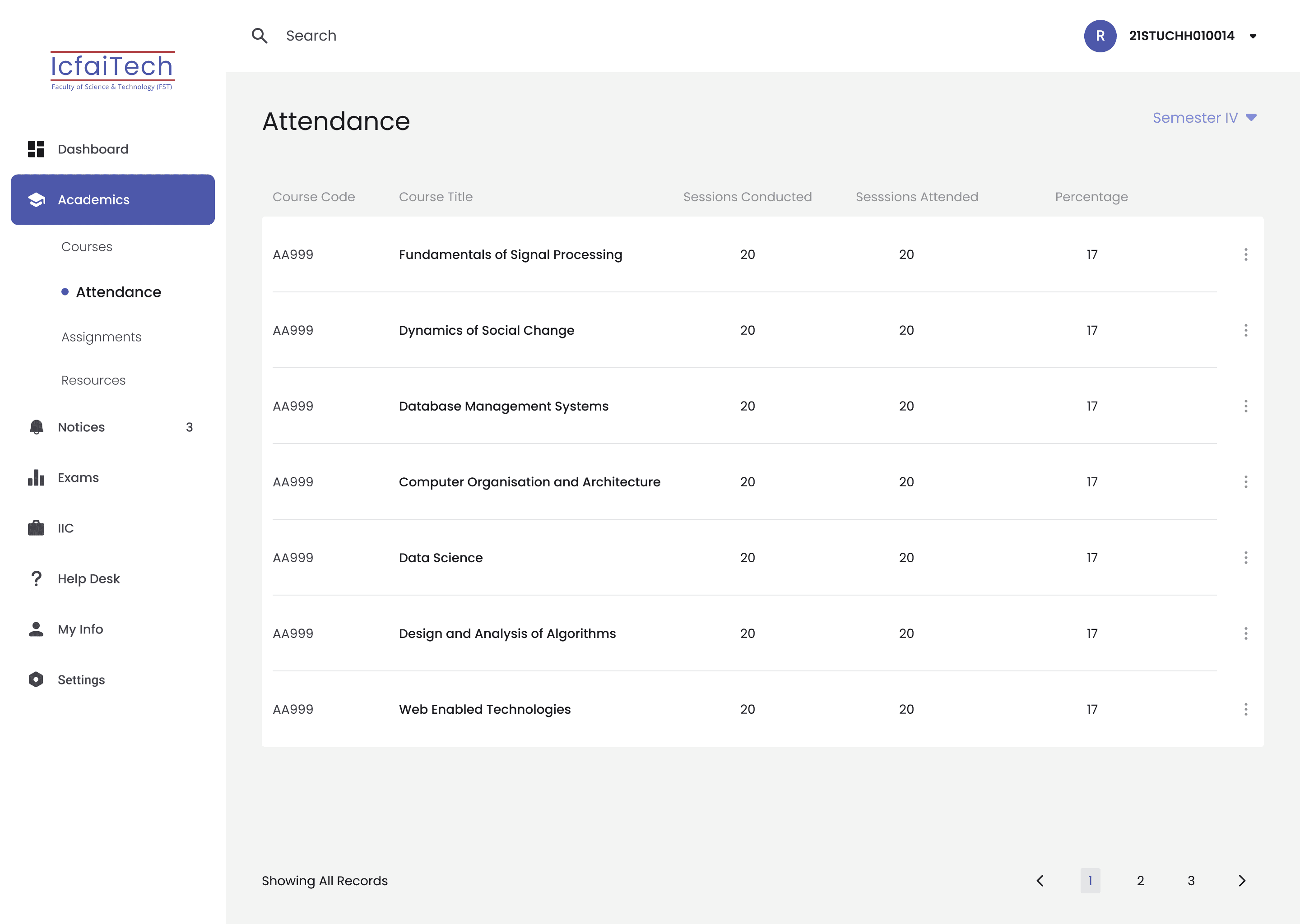This screenshot has height=924, width=1300.
Task: Click the next page arrow
Action: (1242, 881)
